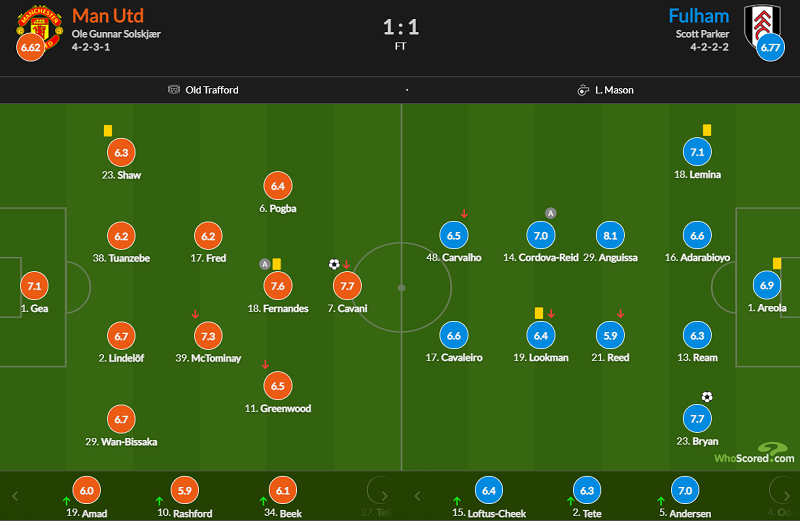Click the goal ball icon above Bryan

[707, 396]
